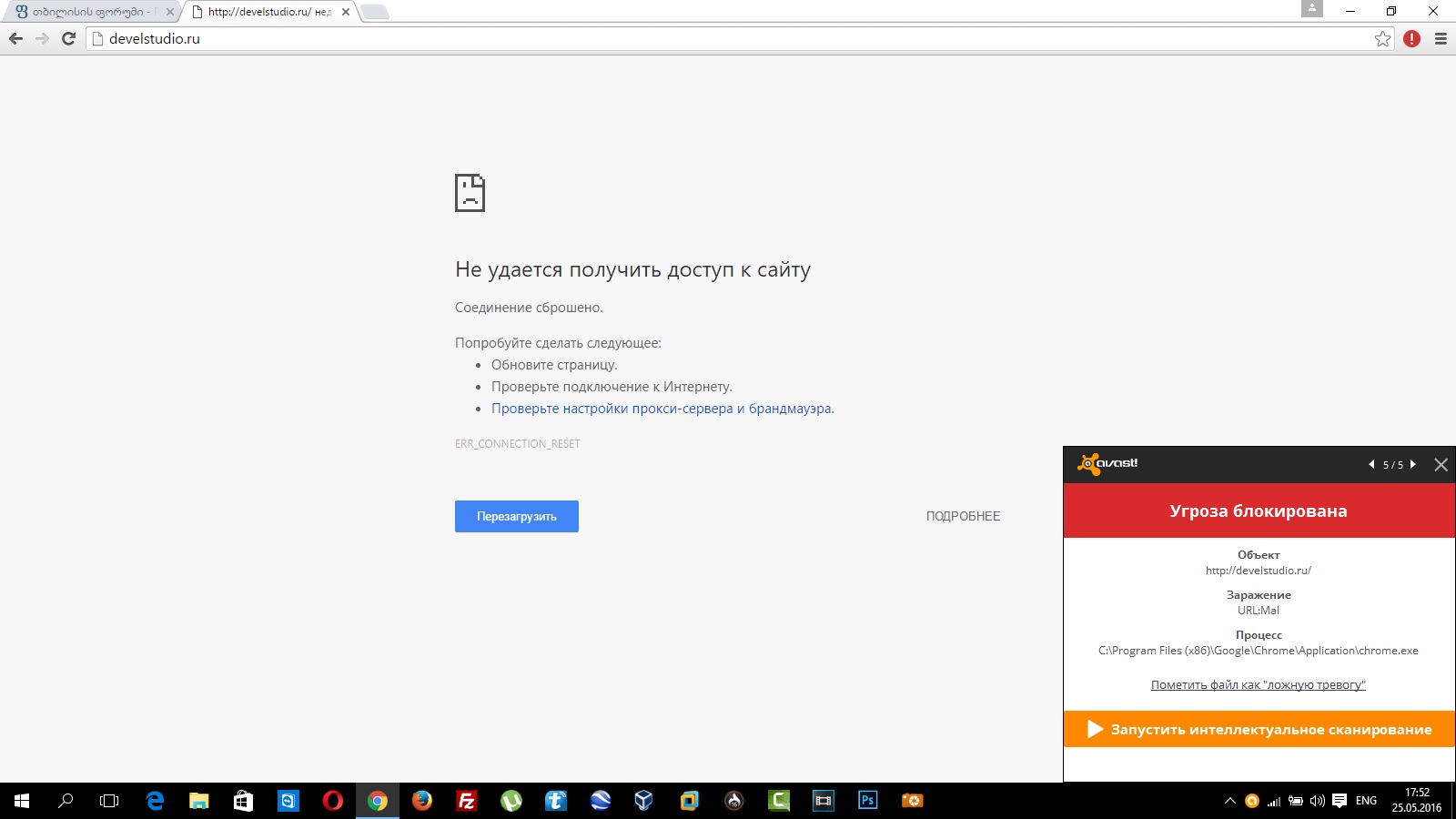Open the orange camera taskbar app
The width and height of the screenshot is (1456, 819).
coord(912,801)
